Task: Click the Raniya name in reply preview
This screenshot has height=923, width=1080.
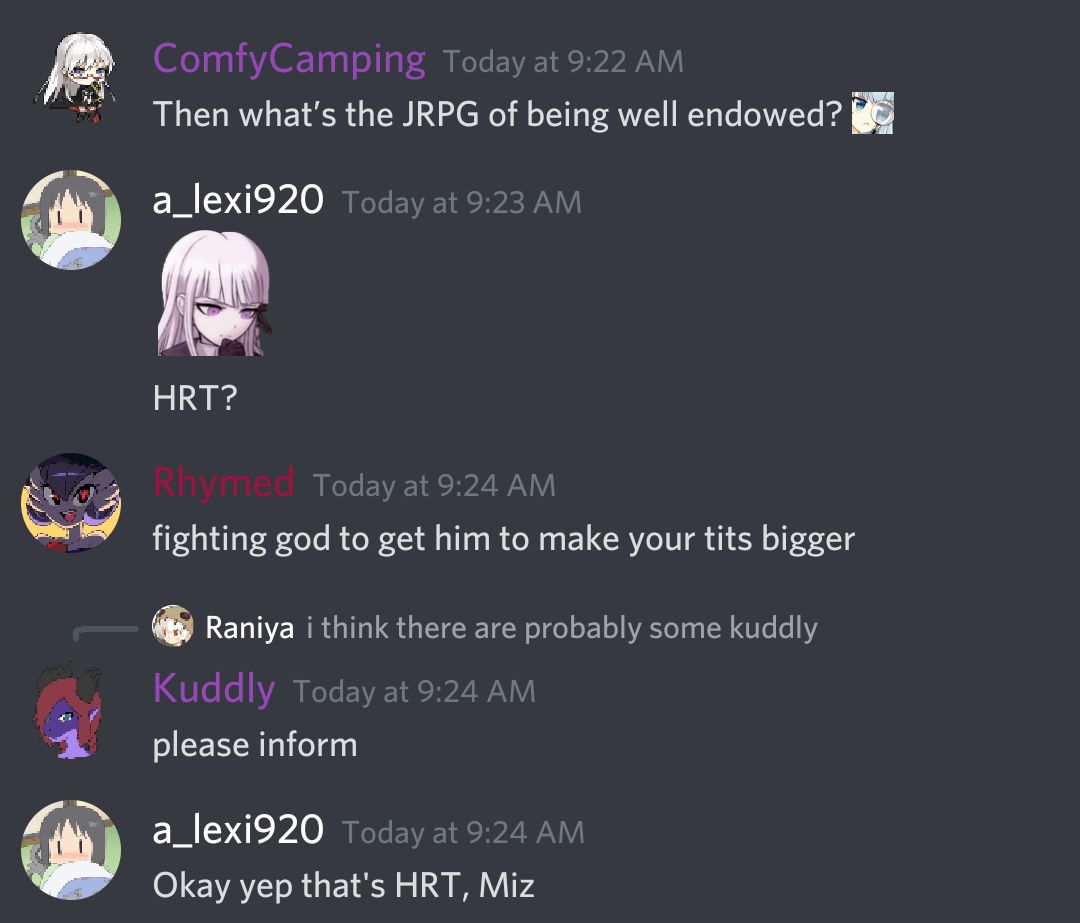Action: [249, 628]
